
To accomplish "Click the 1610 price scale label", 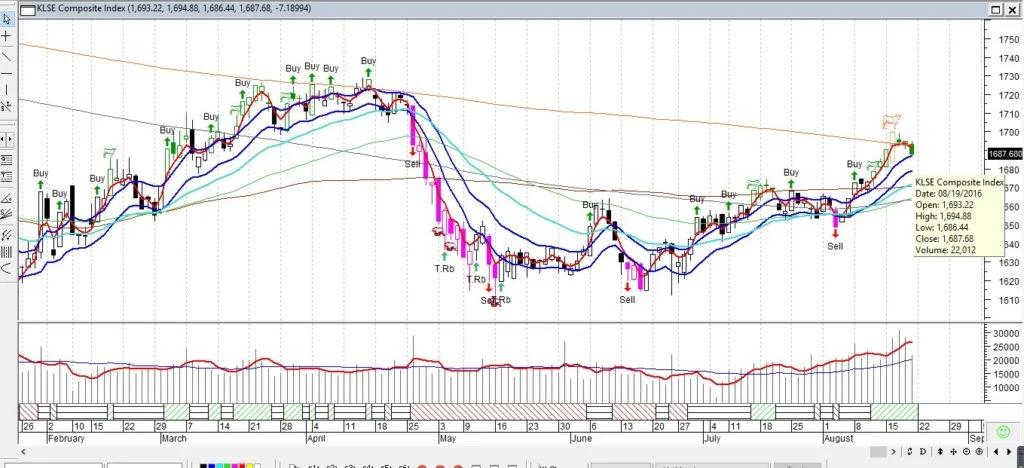I will 1008,300.
